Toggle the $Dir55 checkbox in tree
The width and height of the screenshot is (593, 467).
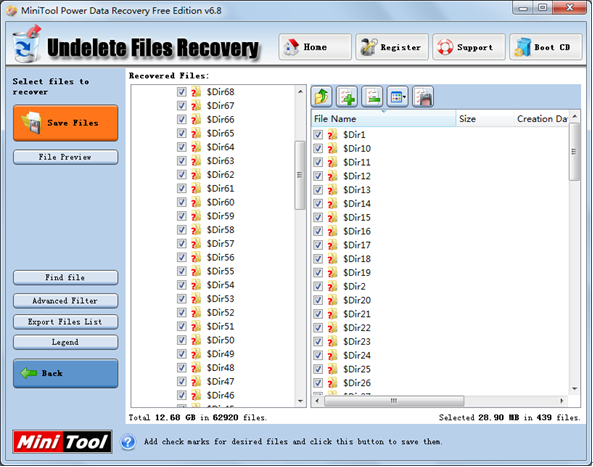(x=182, y=271)
